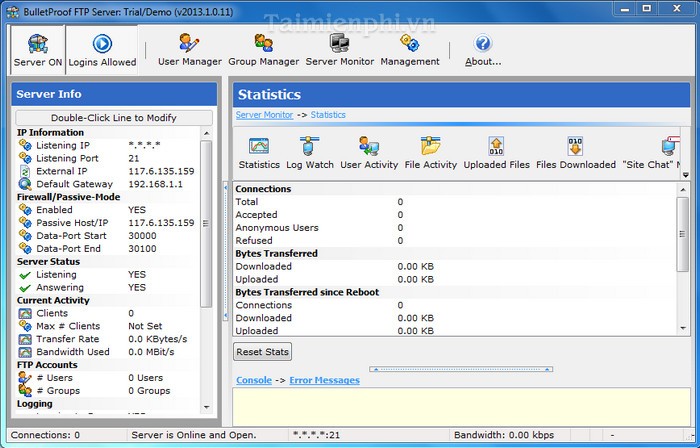The width and height of the screenshot is (700, 448).
Task: Open the "Site Chat" monitor
Action: [x=650, y=153]
